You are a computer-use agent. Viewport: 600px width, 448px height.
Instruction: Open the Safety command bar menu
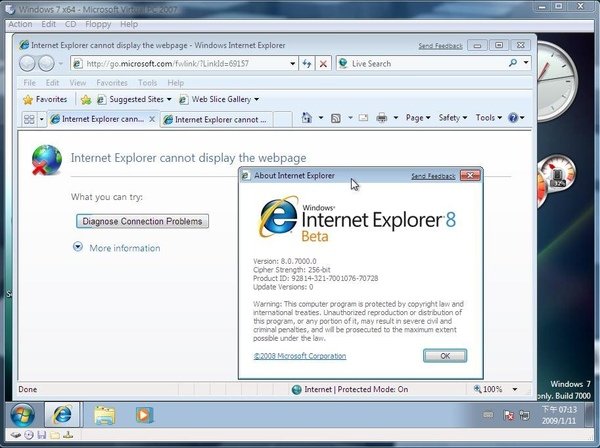(453, 118)
